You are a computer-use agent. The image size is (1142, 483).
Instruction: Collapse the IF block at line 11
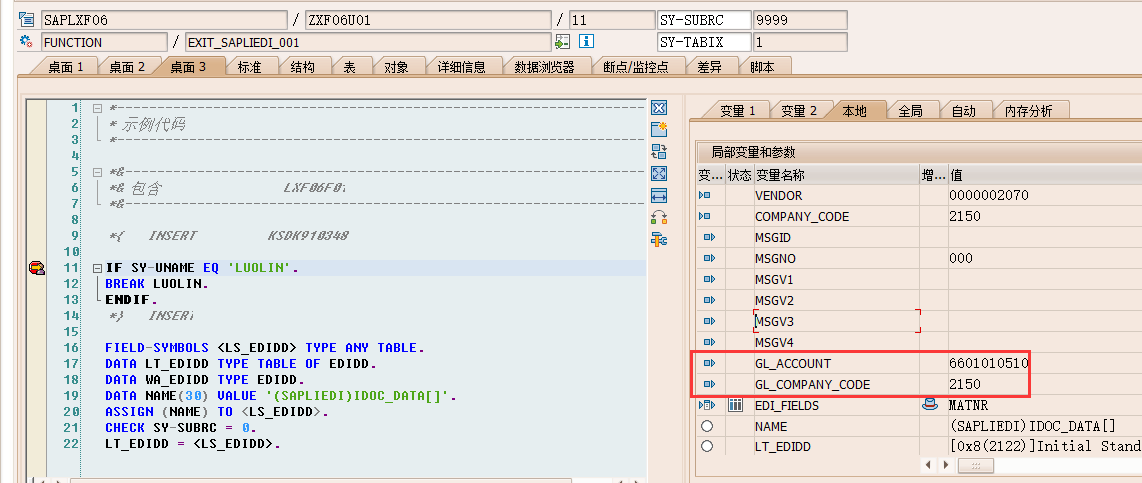(97, 268)
